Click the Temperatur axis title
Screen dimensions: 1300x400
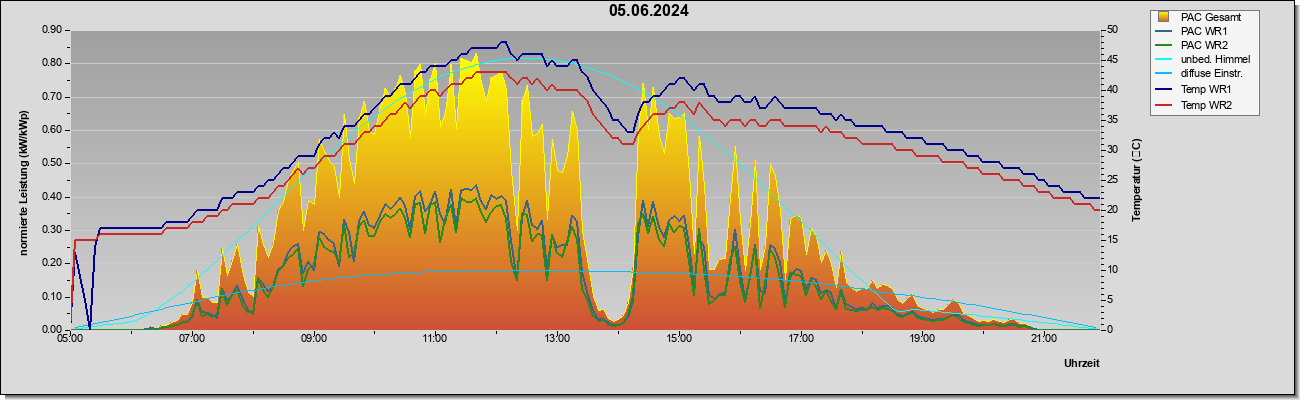[1136, 180]
